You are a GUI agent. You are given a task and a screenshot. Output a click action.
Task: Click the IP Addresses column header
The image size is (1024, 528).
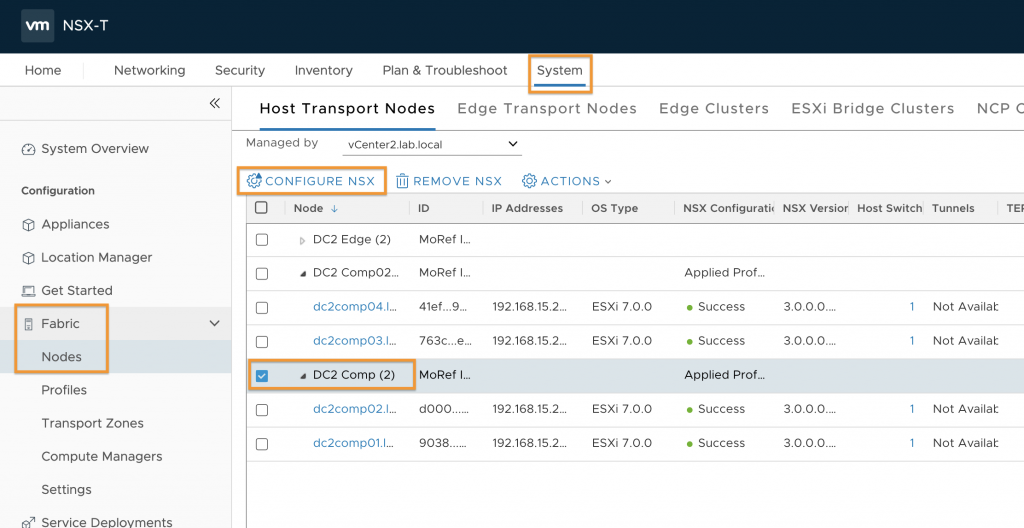tap(527, 208)
